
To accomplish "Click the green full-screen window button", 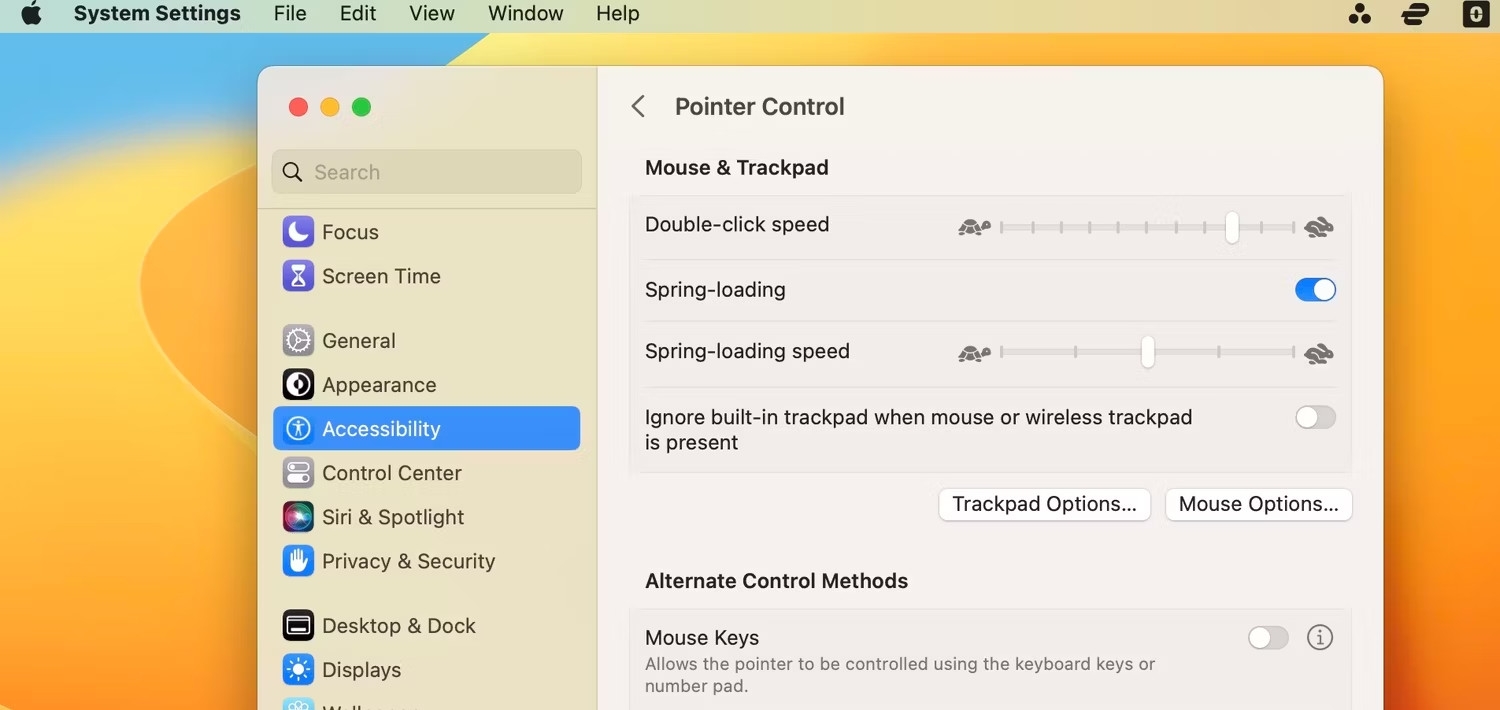I will (362, 107).
